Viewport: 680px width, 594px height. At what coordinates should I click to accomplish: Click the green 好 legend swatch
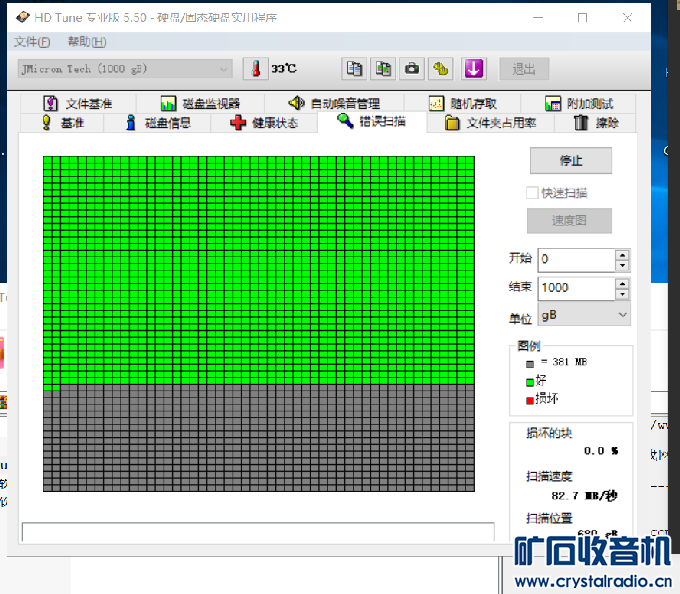click(530, 382)
